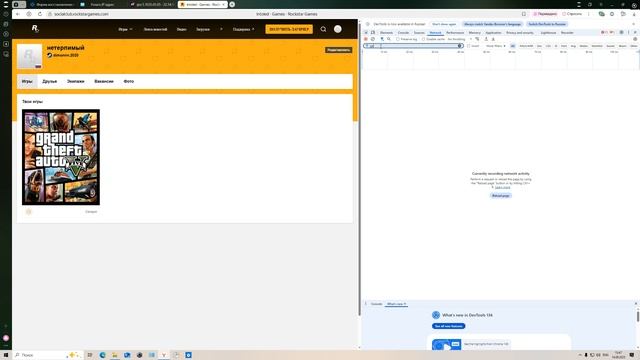Open the DevTools settings gear icon

621,32
